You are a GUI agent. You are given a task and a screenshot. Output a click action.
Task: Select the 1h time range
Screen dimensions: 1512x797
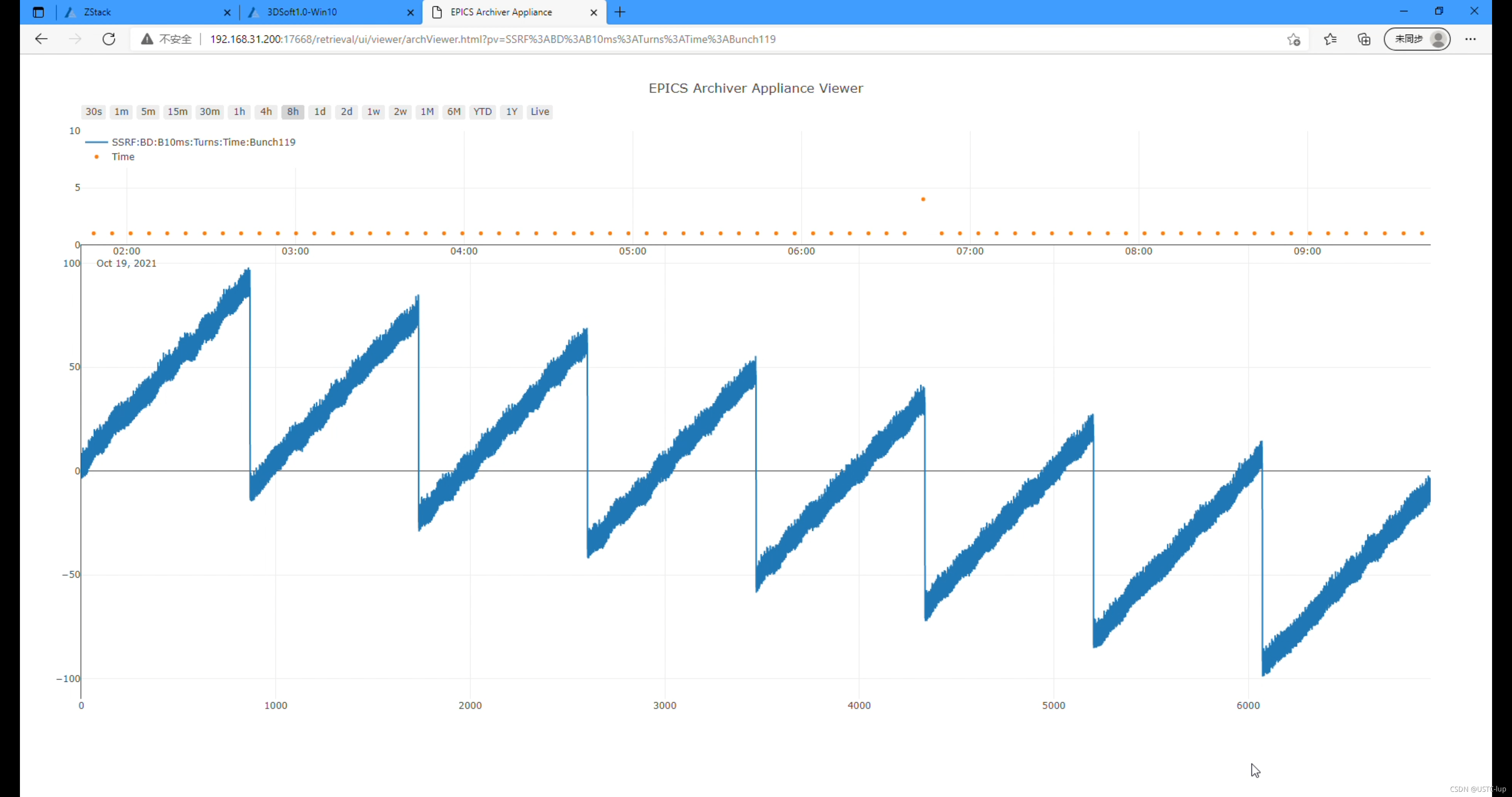(x=239, y=111)
